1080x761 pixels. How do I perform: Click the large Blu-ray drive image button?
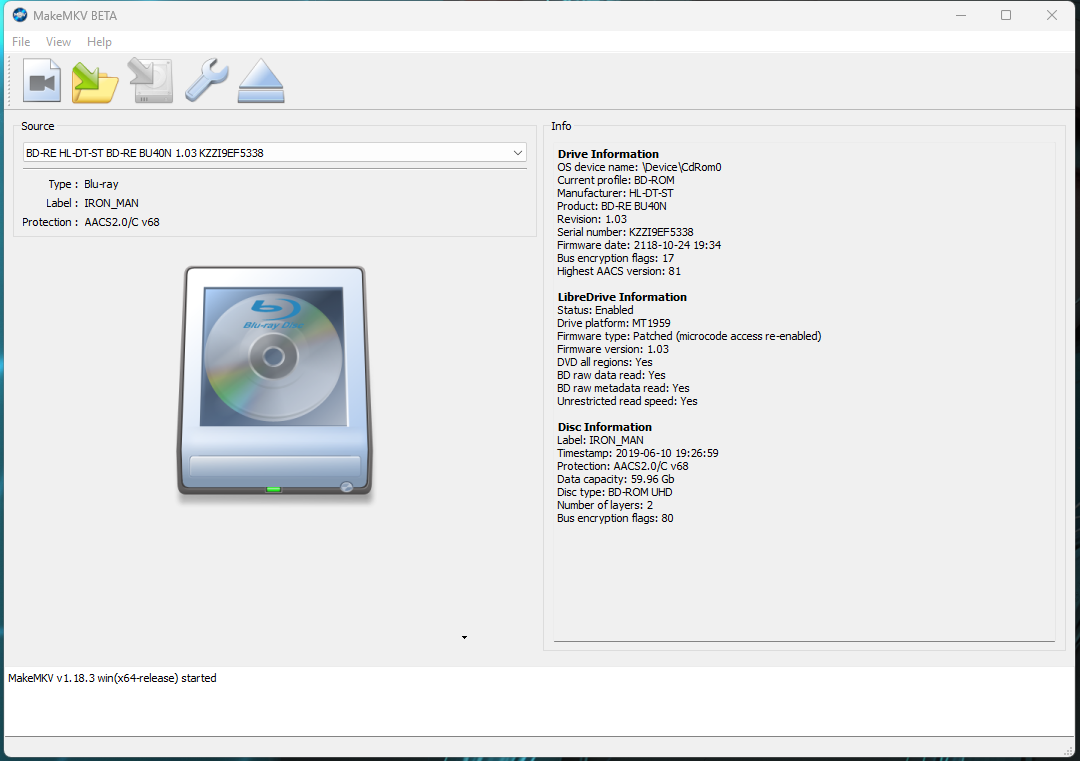[275, 381]
